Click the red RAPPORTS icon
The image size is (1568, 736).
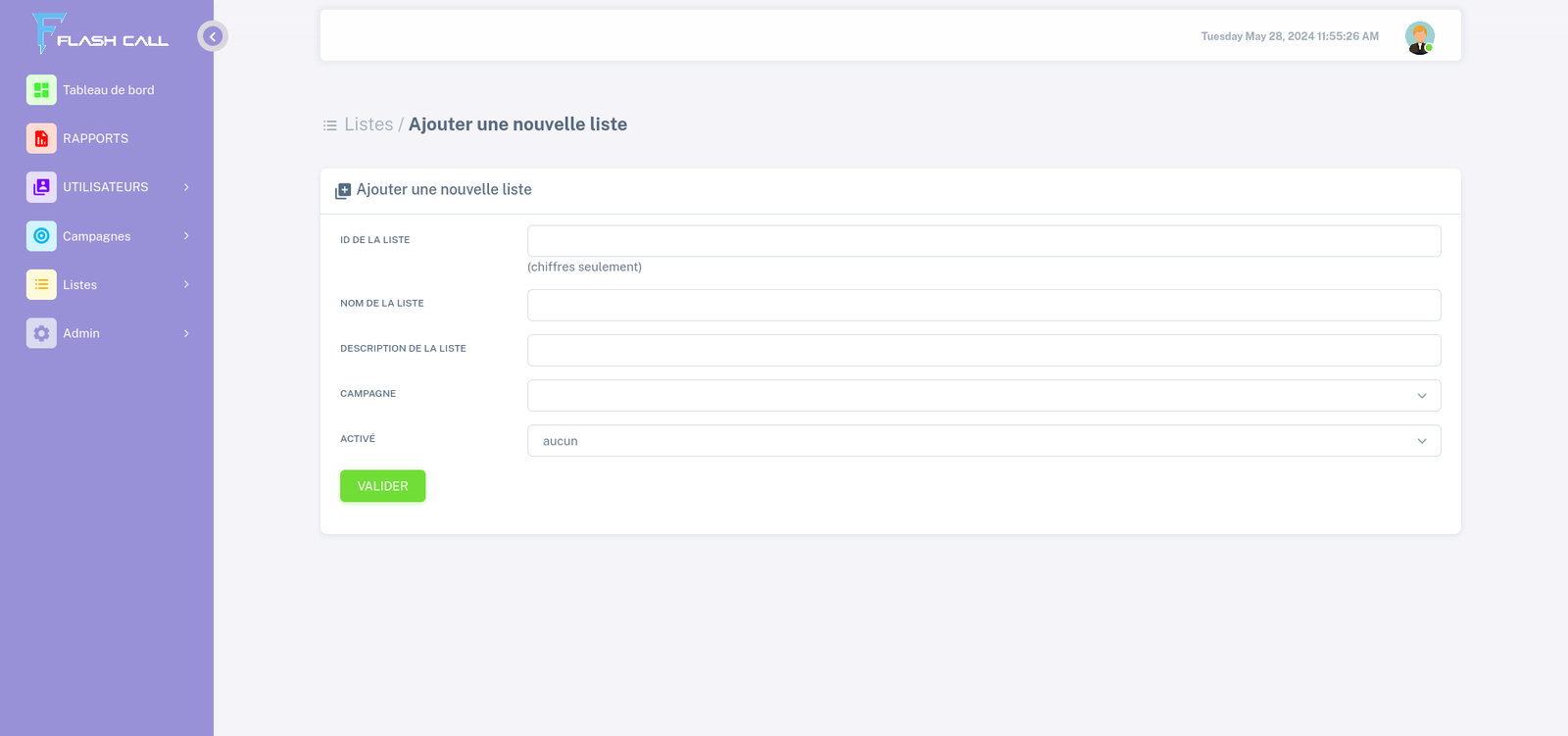pyautogui.click(x=41, y=138)
